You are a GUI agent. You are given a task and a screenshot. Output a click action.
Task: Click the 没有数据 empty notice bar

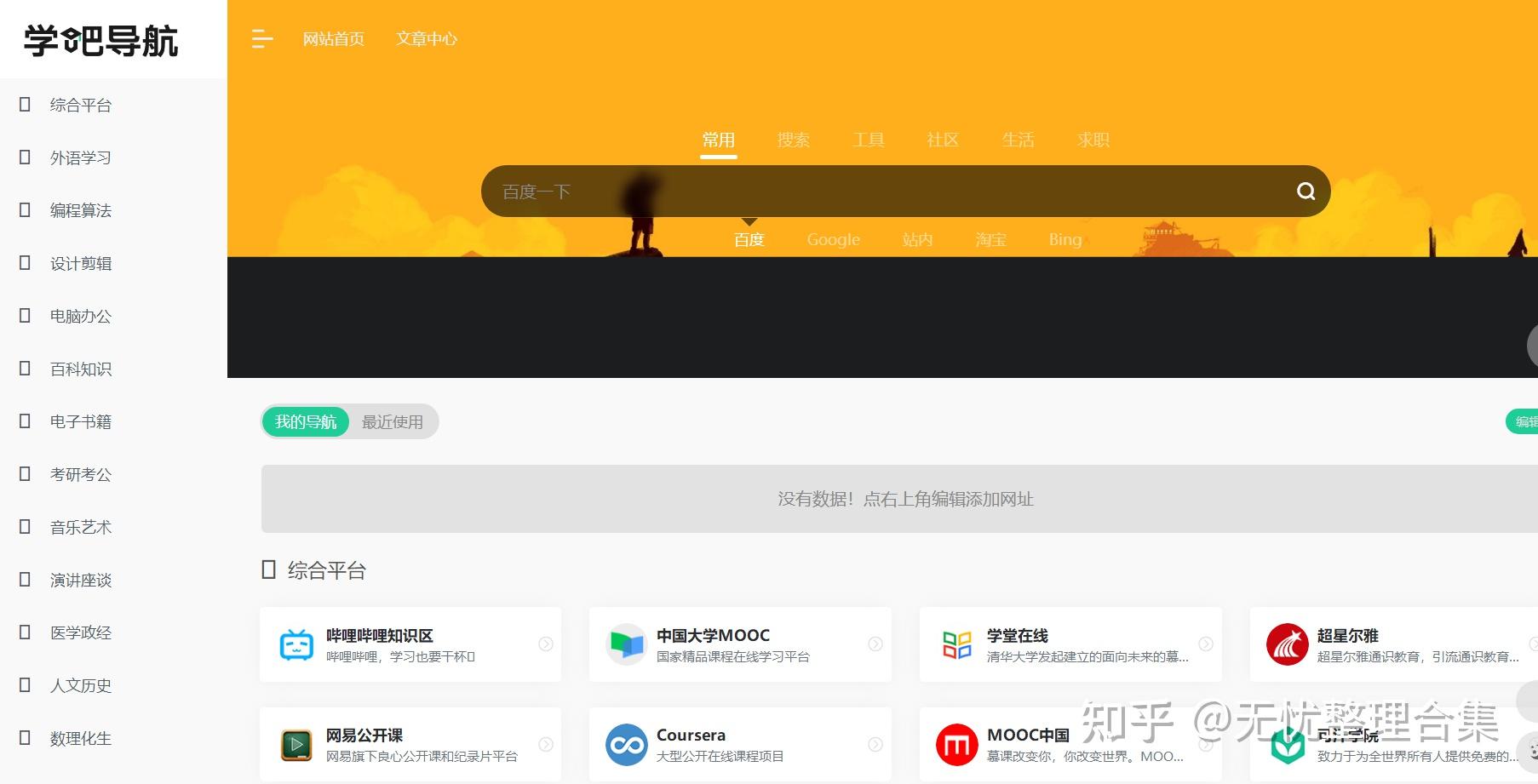coord(899,499)
